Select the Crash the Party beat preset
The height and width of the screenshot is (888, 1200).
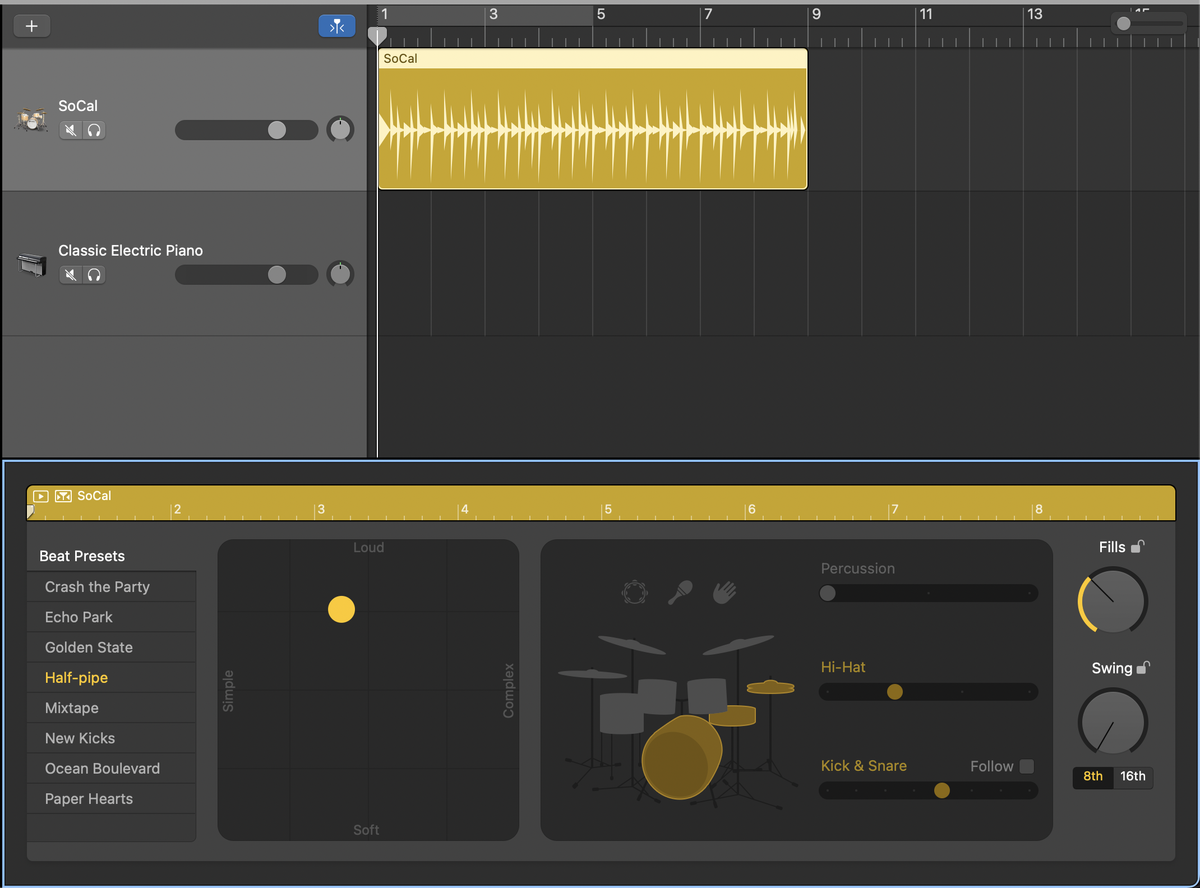(98, 587)
